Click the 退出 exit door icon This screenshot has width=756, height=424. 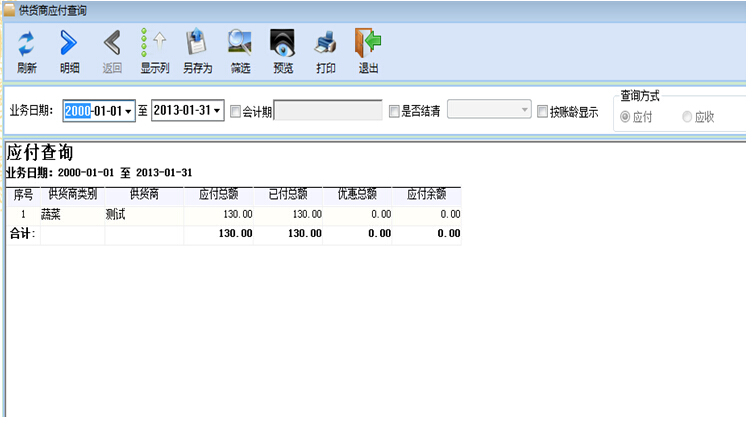368,44
